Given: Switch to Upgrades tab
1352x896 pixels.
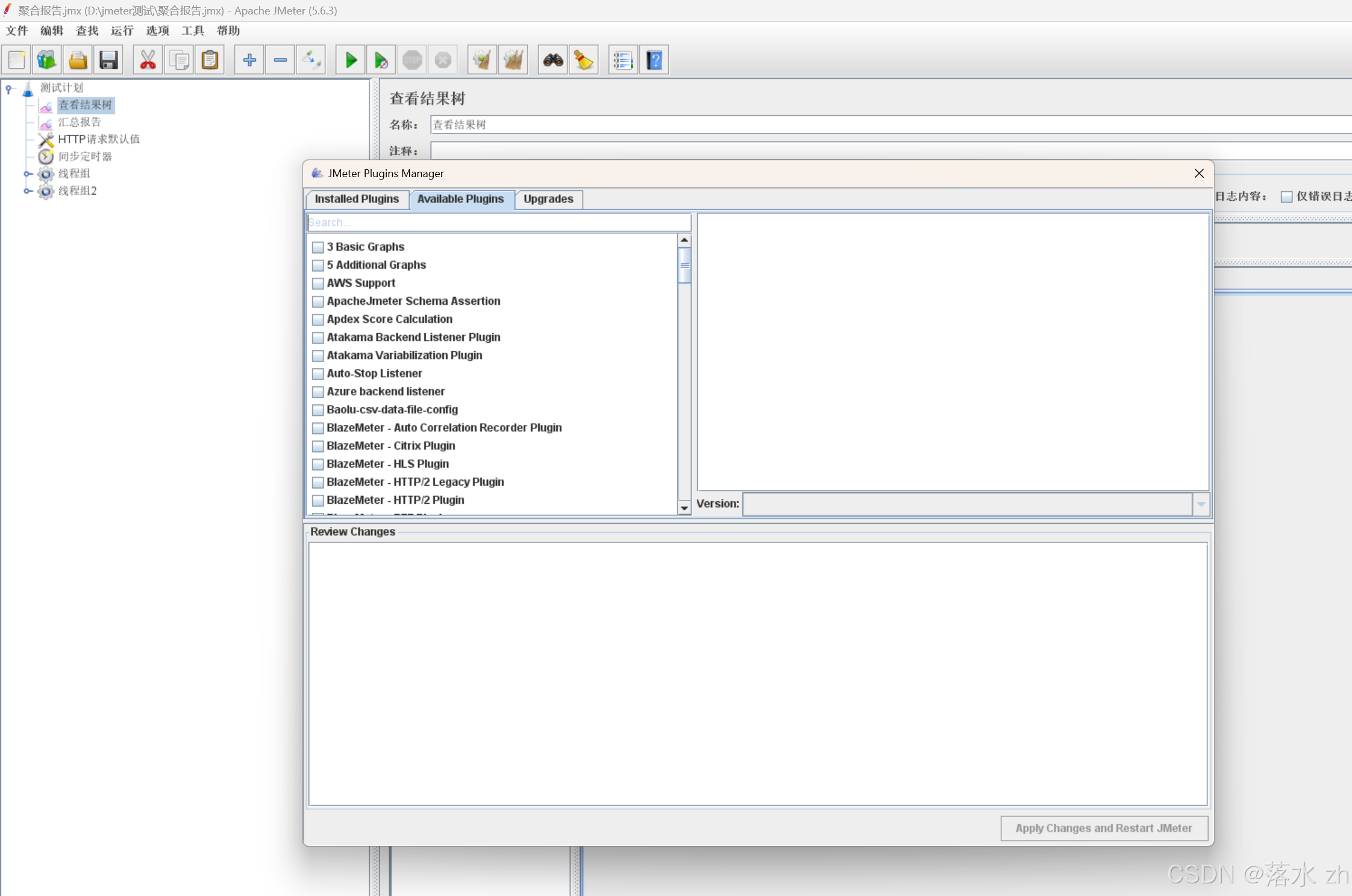Looking at the screenshot, I should click(x=548, y=199).
